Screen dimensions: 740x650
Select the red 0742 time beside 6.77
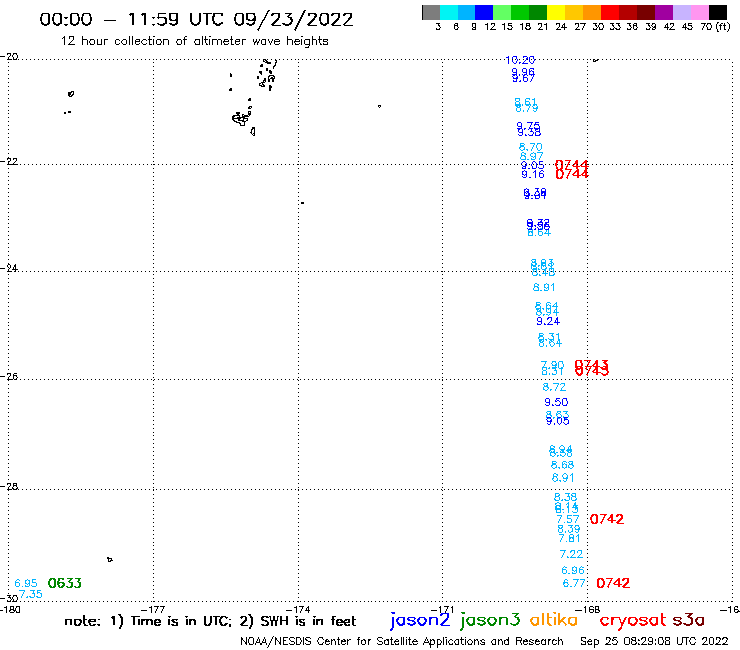point(613,583)
